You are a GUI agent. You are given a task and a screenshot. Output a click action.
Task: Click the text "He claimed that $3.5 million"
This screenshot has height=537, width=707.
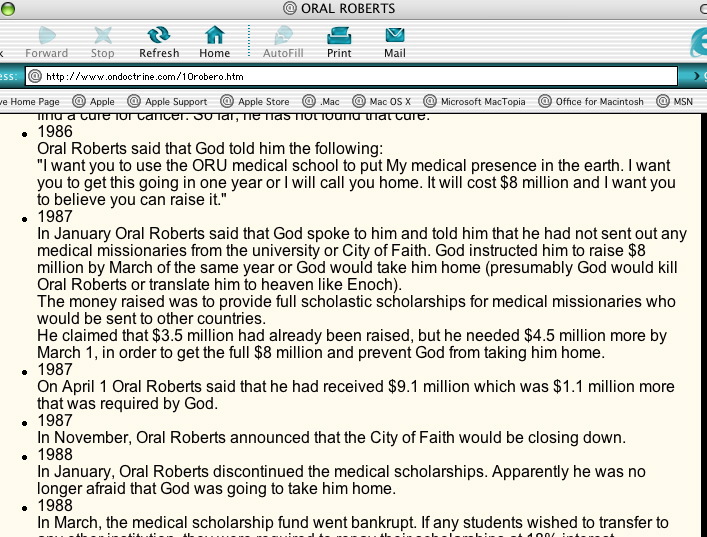point(136,335)
